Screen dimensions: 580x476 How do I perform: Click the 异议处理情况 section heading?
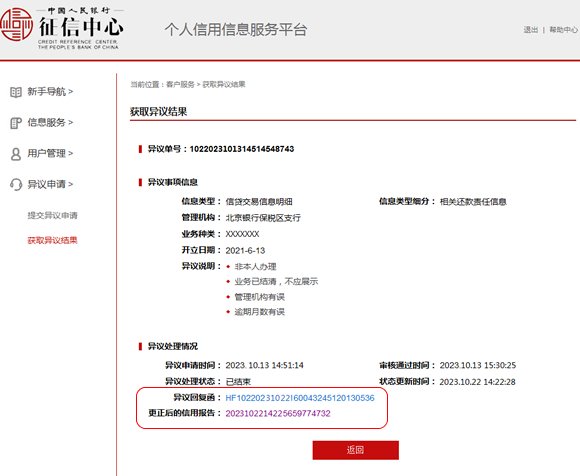click(x=173, y=347)
